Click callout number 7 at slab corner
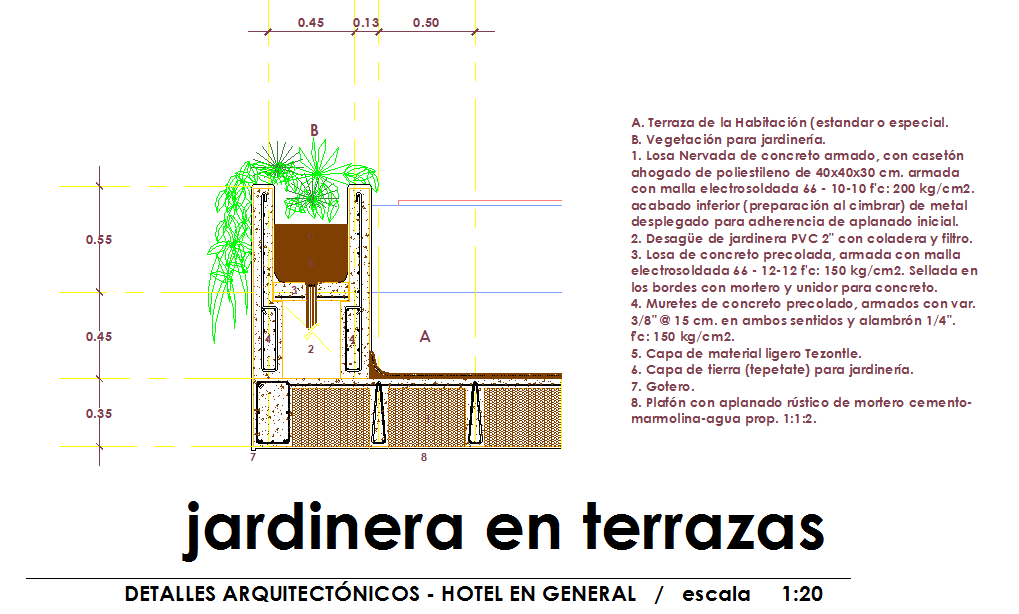The image size is (1019, 614). pos(253,457)
